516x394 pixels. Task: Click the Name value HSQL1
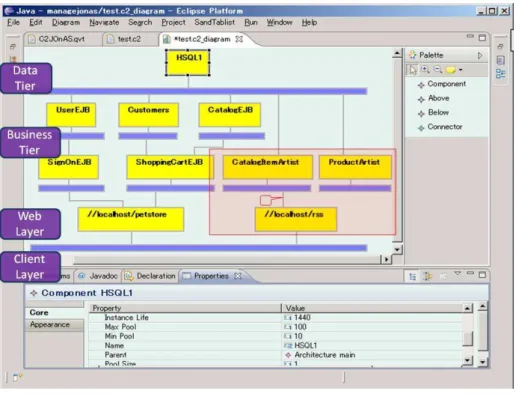[x=305, y=345]
